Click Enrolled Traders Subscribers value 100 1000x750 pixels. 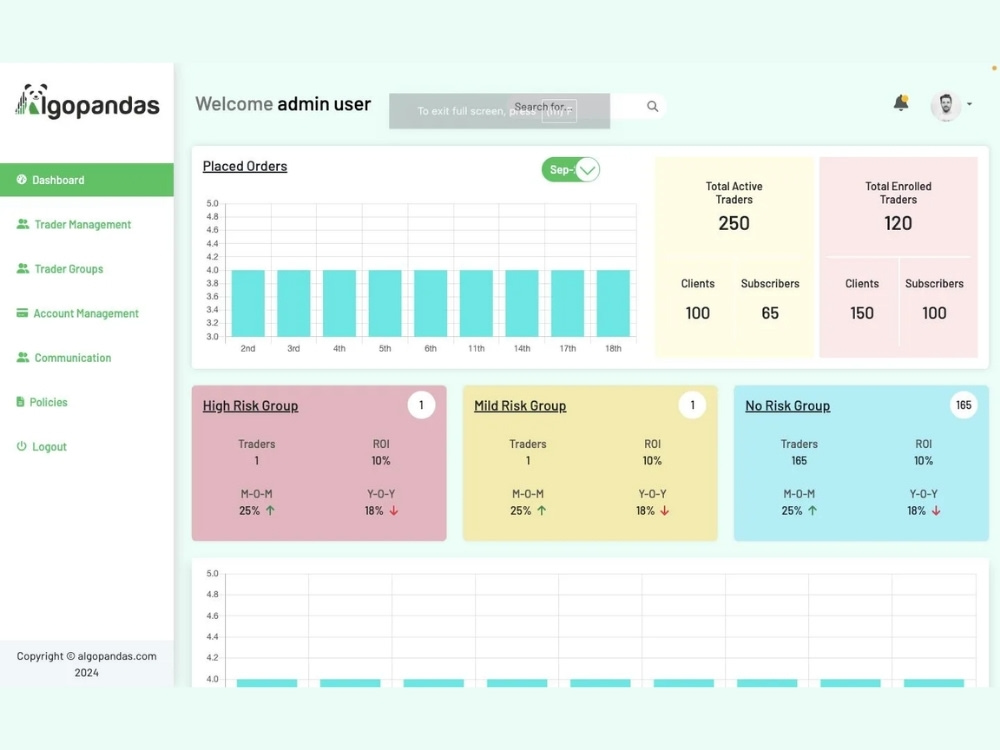click(934, 313)
